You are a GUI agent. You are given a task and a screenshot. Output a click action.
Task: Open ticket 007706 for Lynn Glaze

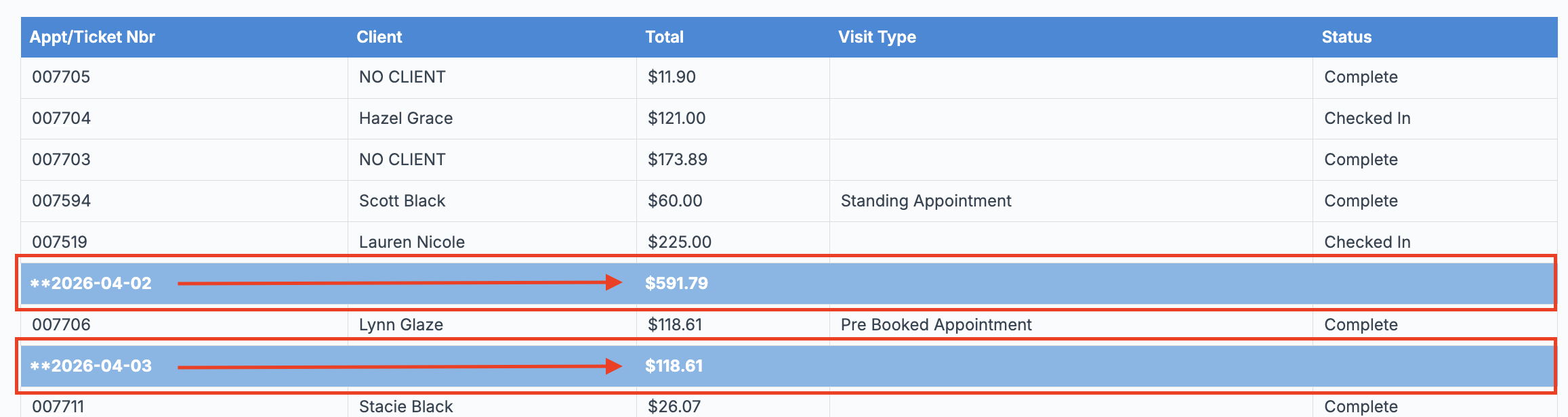[61, 325]
